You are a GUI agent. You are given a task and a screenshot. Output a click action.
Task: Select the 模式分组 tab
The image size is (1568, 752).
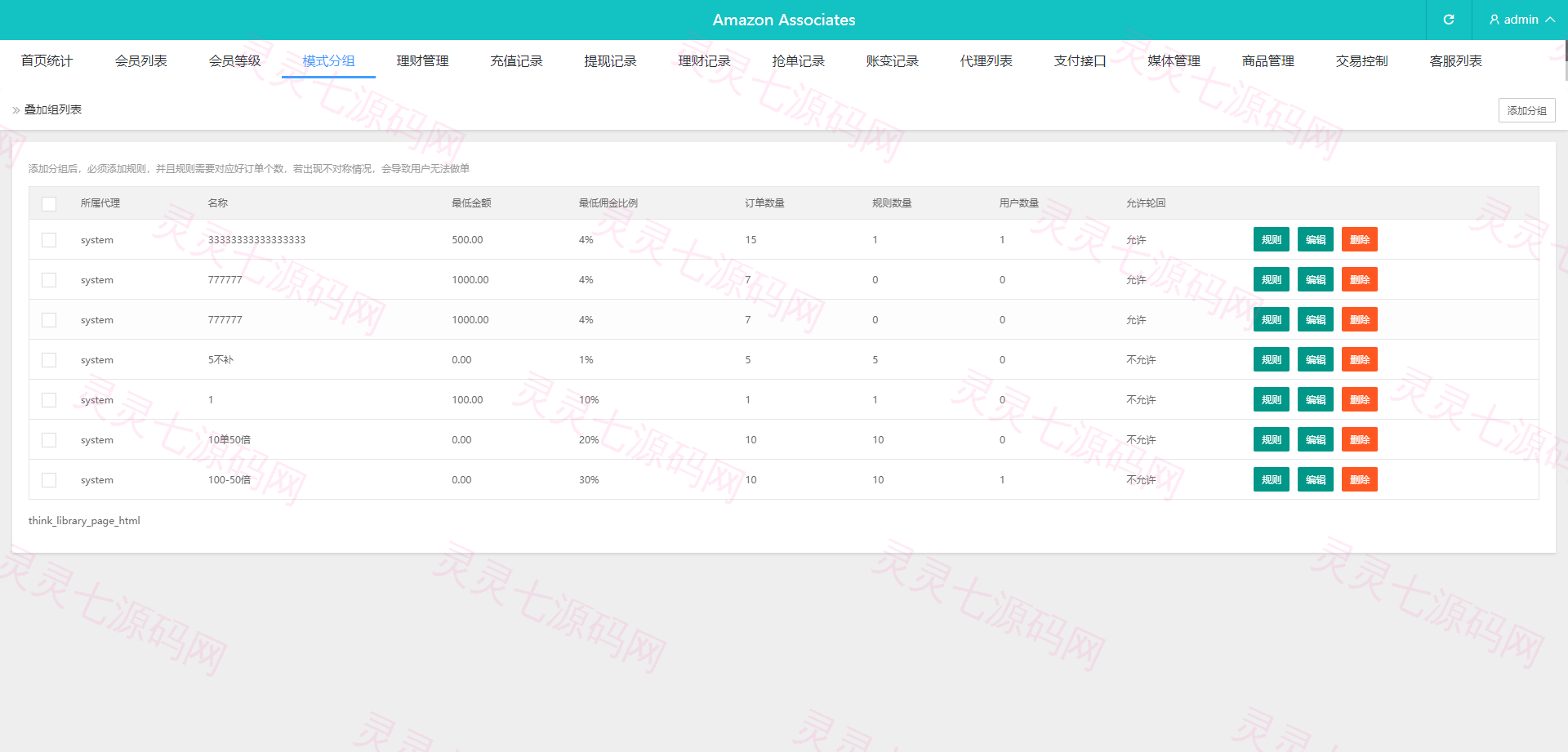point(328,60)
